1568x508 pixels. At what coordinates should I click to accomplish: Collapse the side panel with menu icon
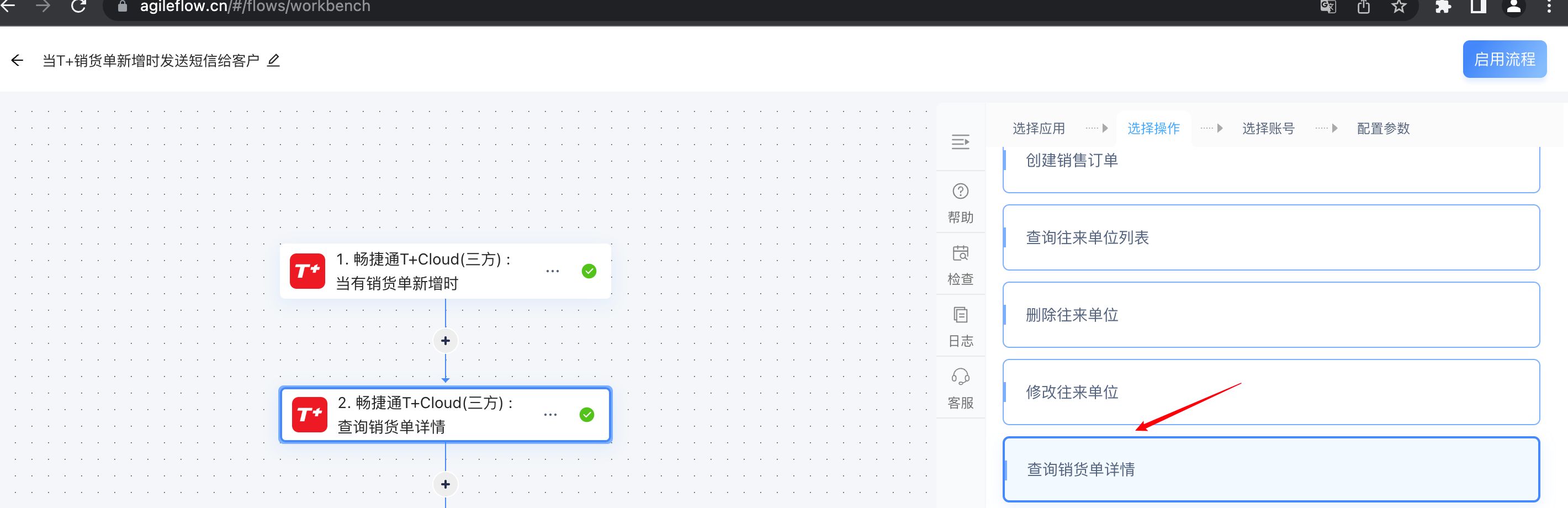pyautogui.click(x=961, y=142)
